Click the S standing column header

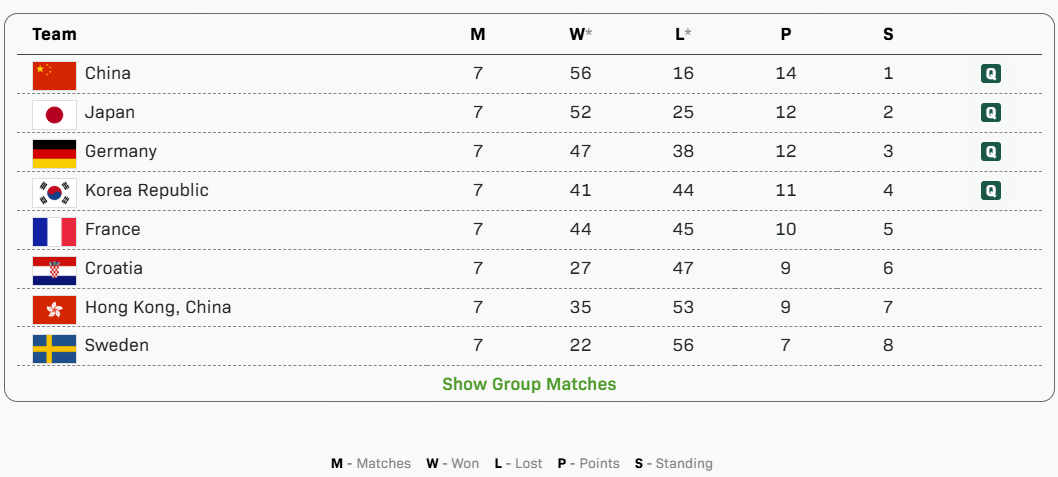888,34
